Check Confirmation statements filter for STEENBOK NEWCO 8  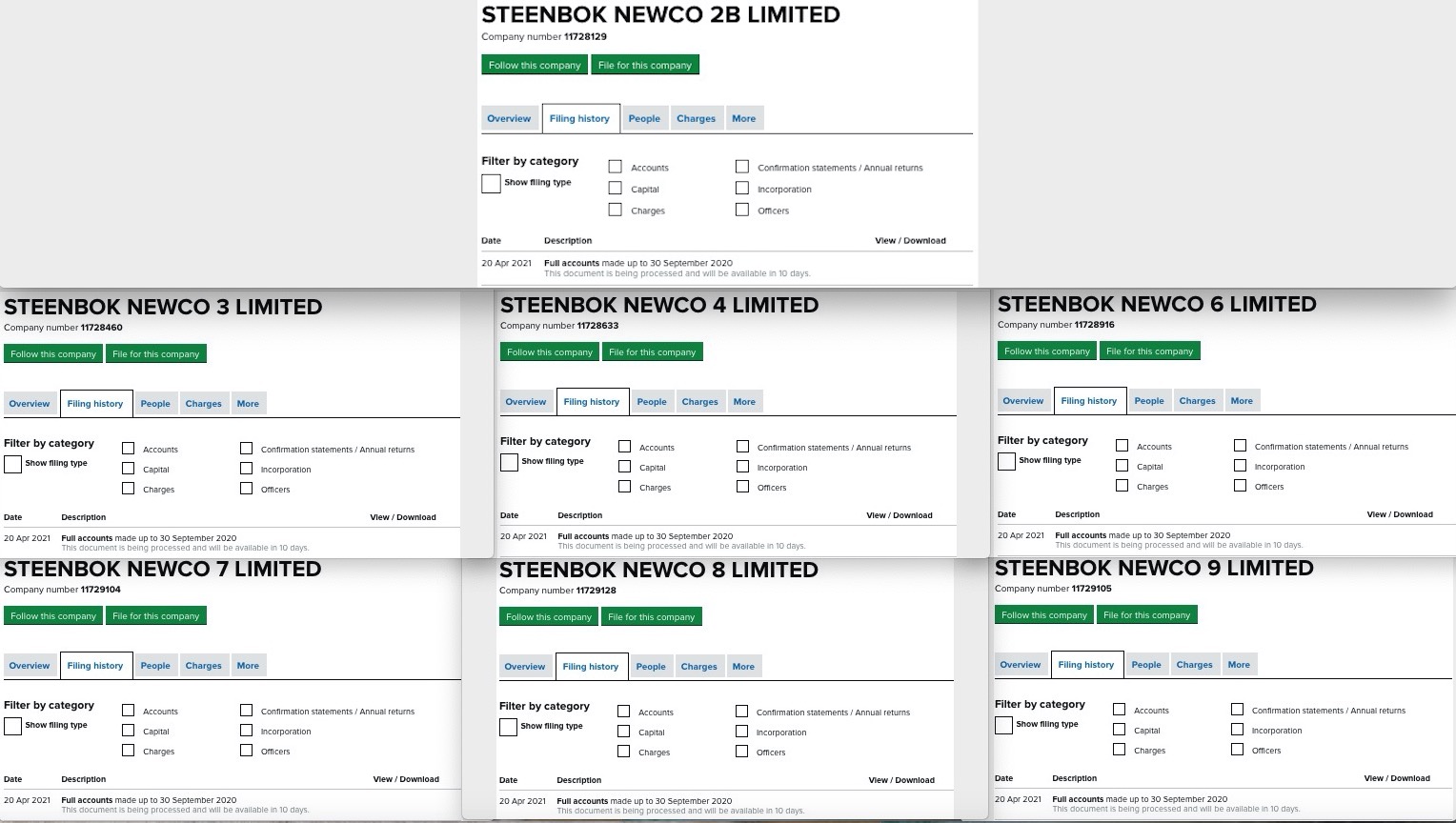(x=742, y=710)
